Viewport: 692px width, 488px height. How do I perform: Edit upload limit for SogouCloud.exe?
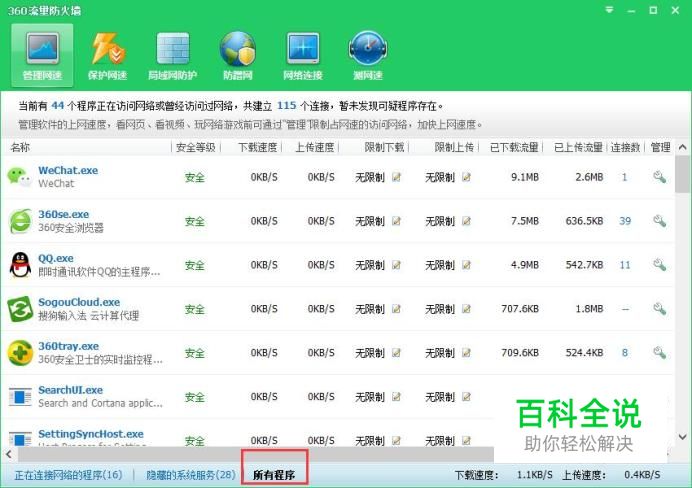[x=466, y=309]
